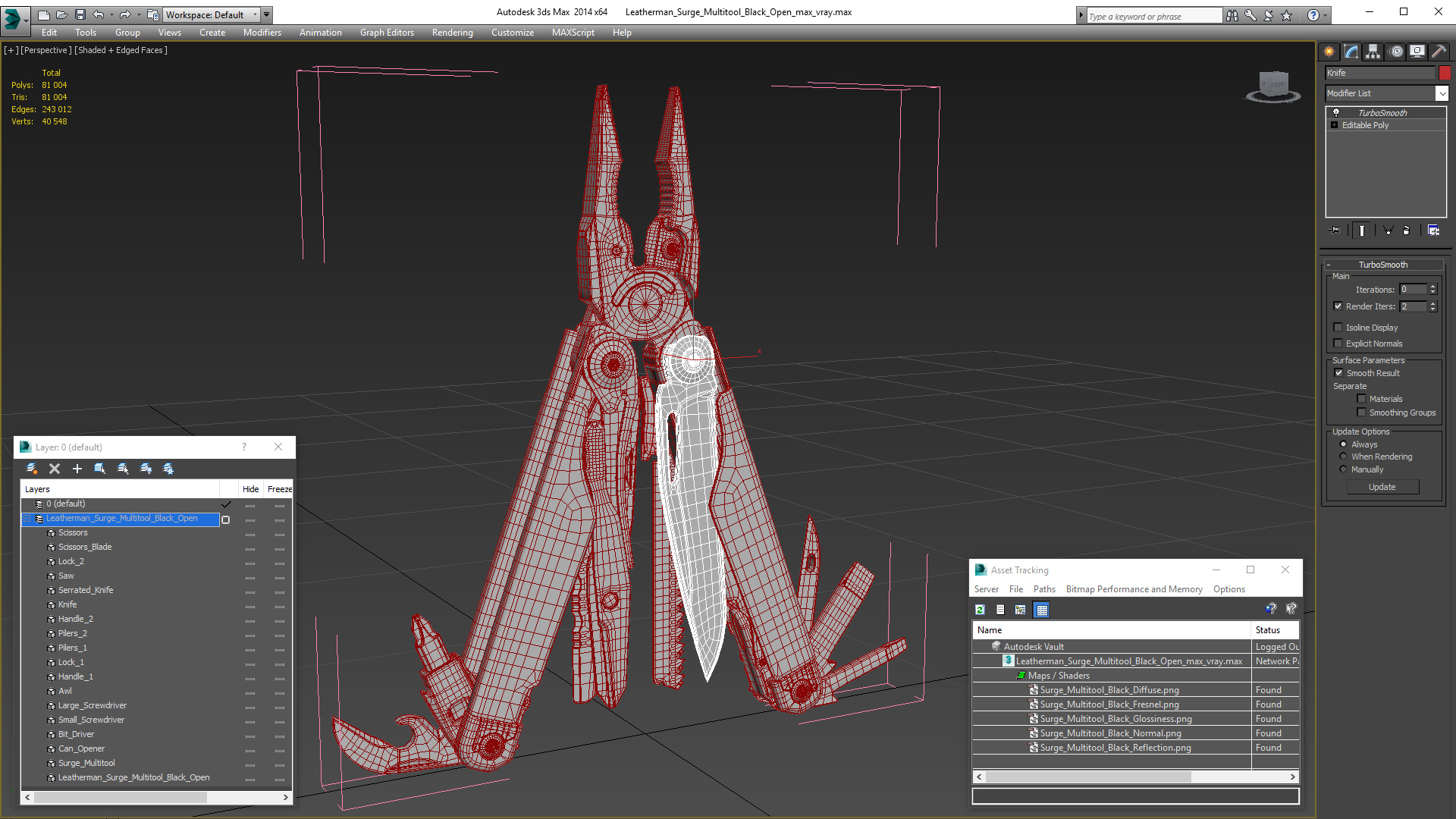This screenshot has height=819, width=1456.
Task: Open the Display command panel tab
Action: tap(1417, 52)
